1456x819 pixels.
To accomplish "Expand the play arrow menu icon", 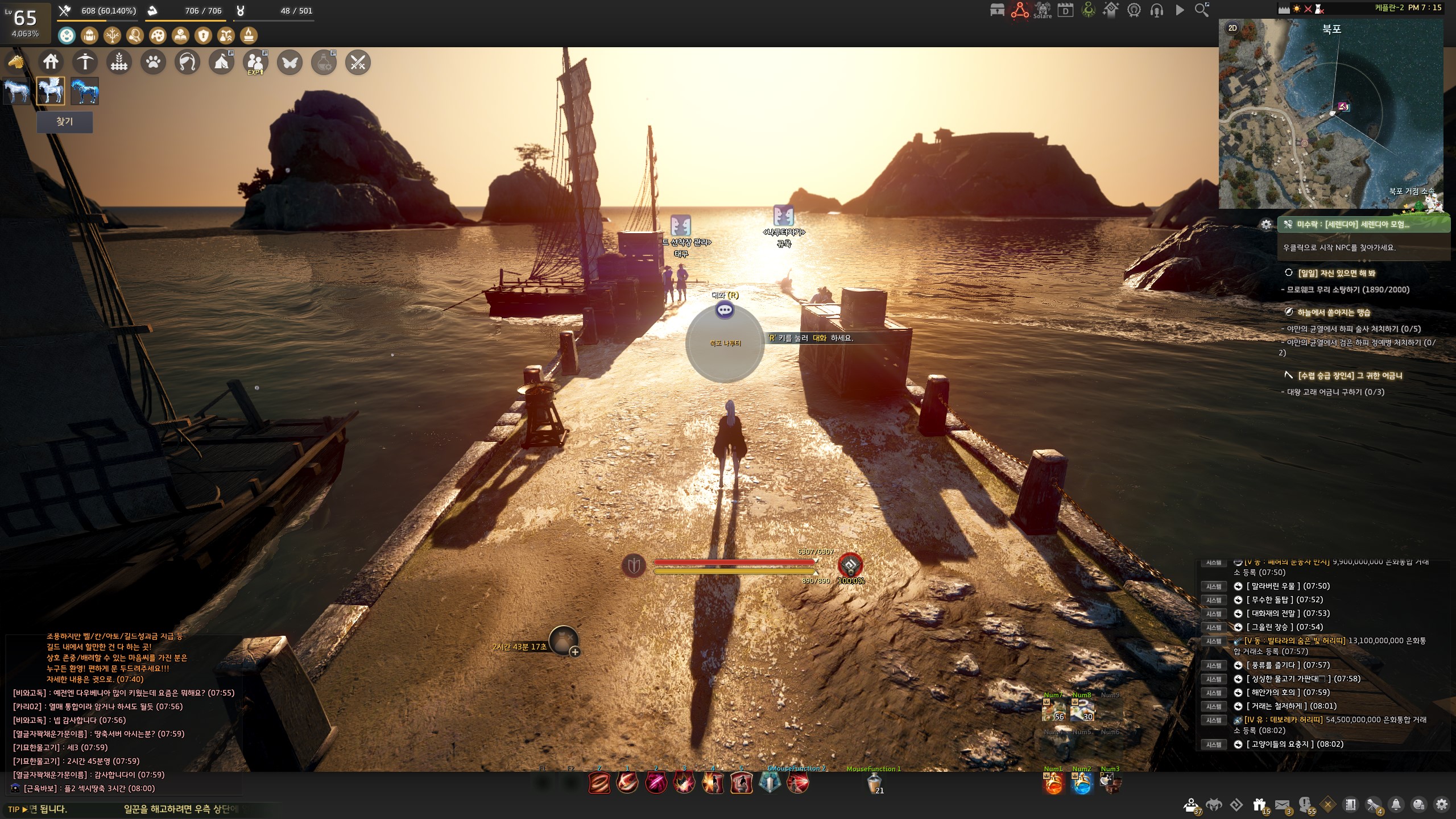I will click(x=1180, y=10).
